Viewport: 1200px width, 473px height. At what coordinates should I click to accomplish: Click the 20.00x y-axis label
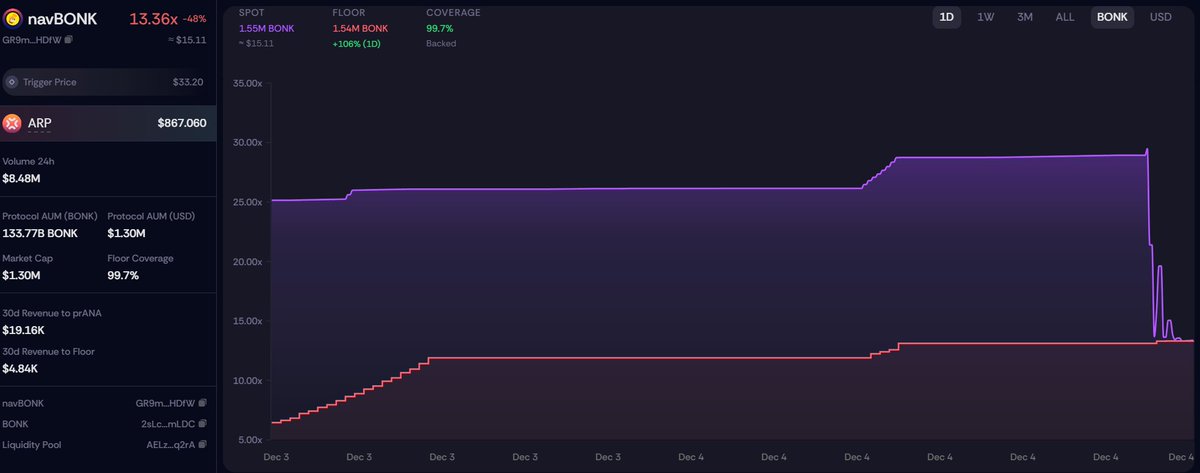pos(250,262)
